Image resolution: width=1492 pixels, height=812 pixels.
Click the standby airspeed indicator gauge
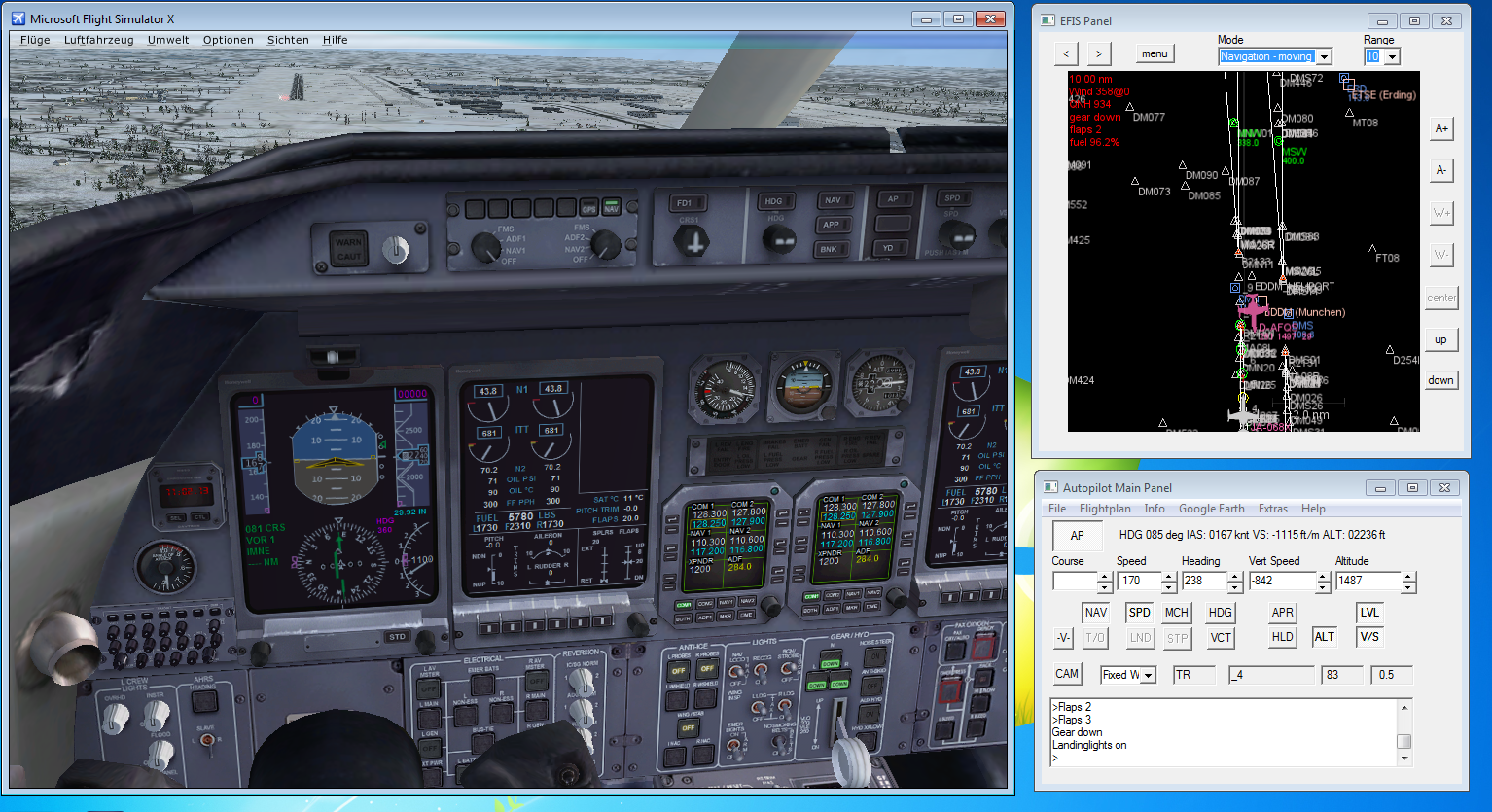click(x=726, y=389)
